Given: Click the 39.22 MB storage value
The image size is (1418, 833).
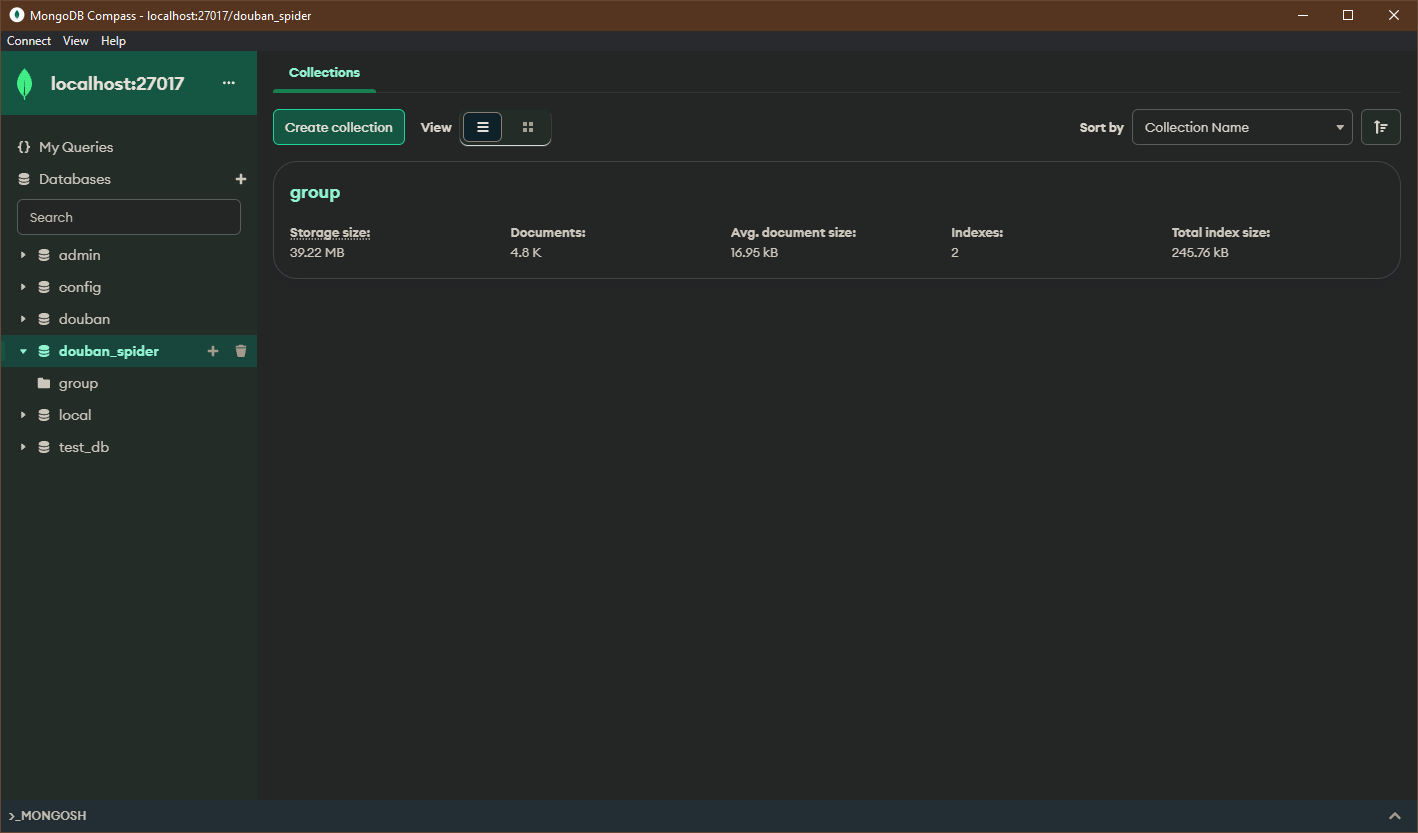Looking at the screenshot, I should [x=317, y=253].
